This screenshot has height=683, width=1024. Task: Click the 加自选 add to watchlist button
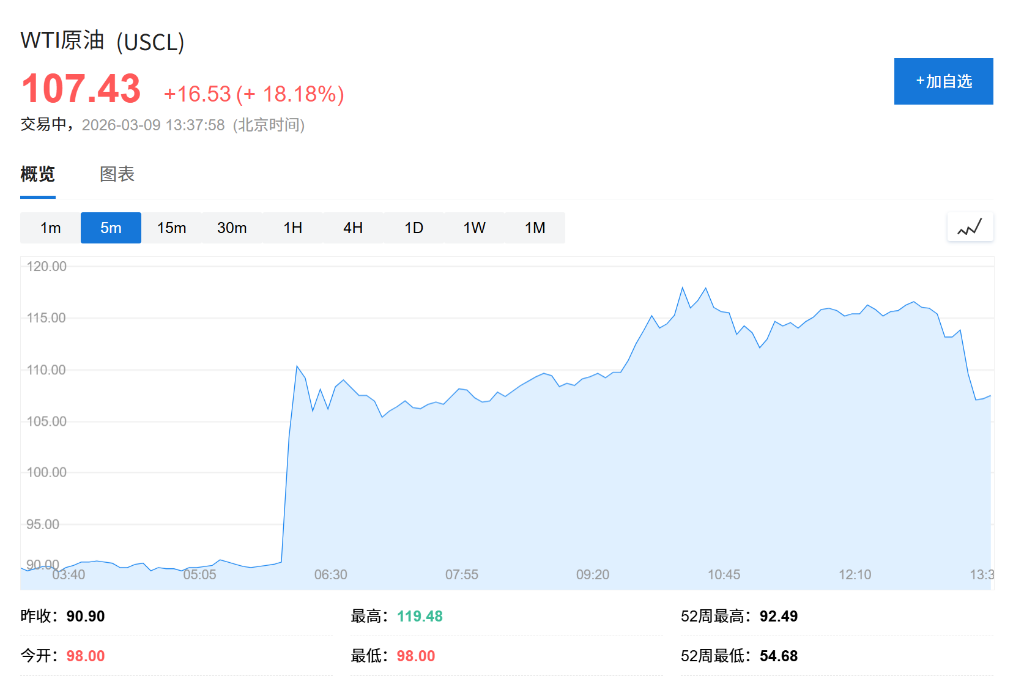click(x=943, y=81)
